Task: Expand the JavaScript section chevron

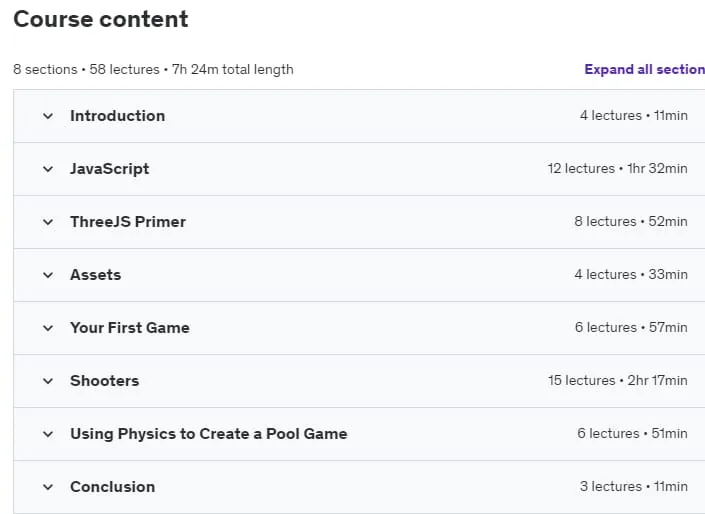Action: [x=48, y=169]
